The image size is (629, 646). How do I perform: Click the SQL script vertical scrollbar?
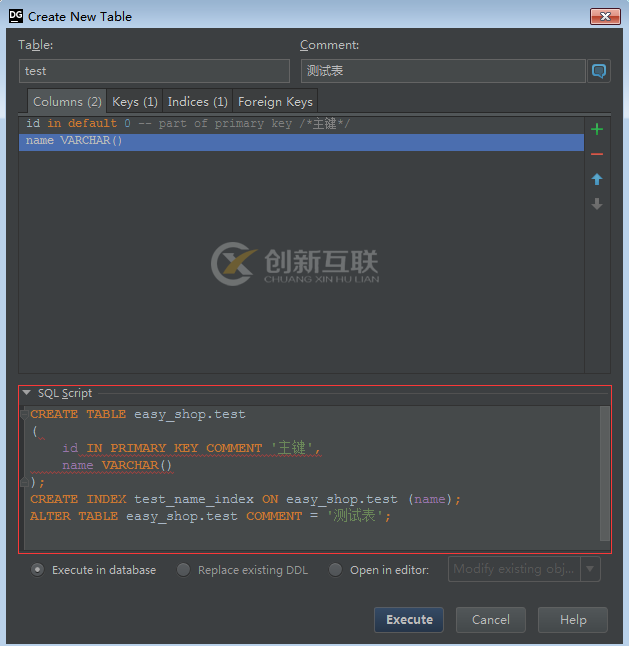[x=604, y=473]
